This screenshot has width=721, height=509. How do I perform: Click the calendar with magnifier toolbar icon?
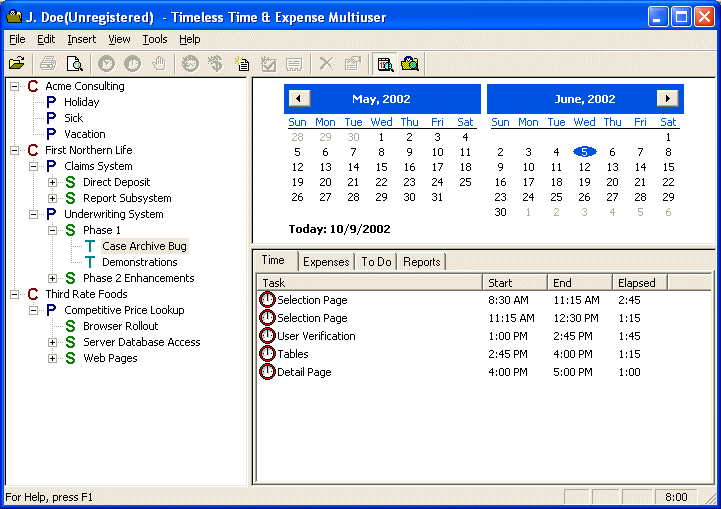click(x=385, y=63)
